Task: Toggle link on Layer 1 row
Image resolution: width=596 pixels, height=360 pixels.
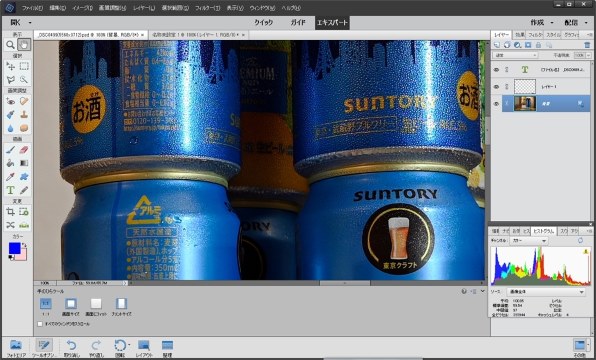Action: pos(506,87)
